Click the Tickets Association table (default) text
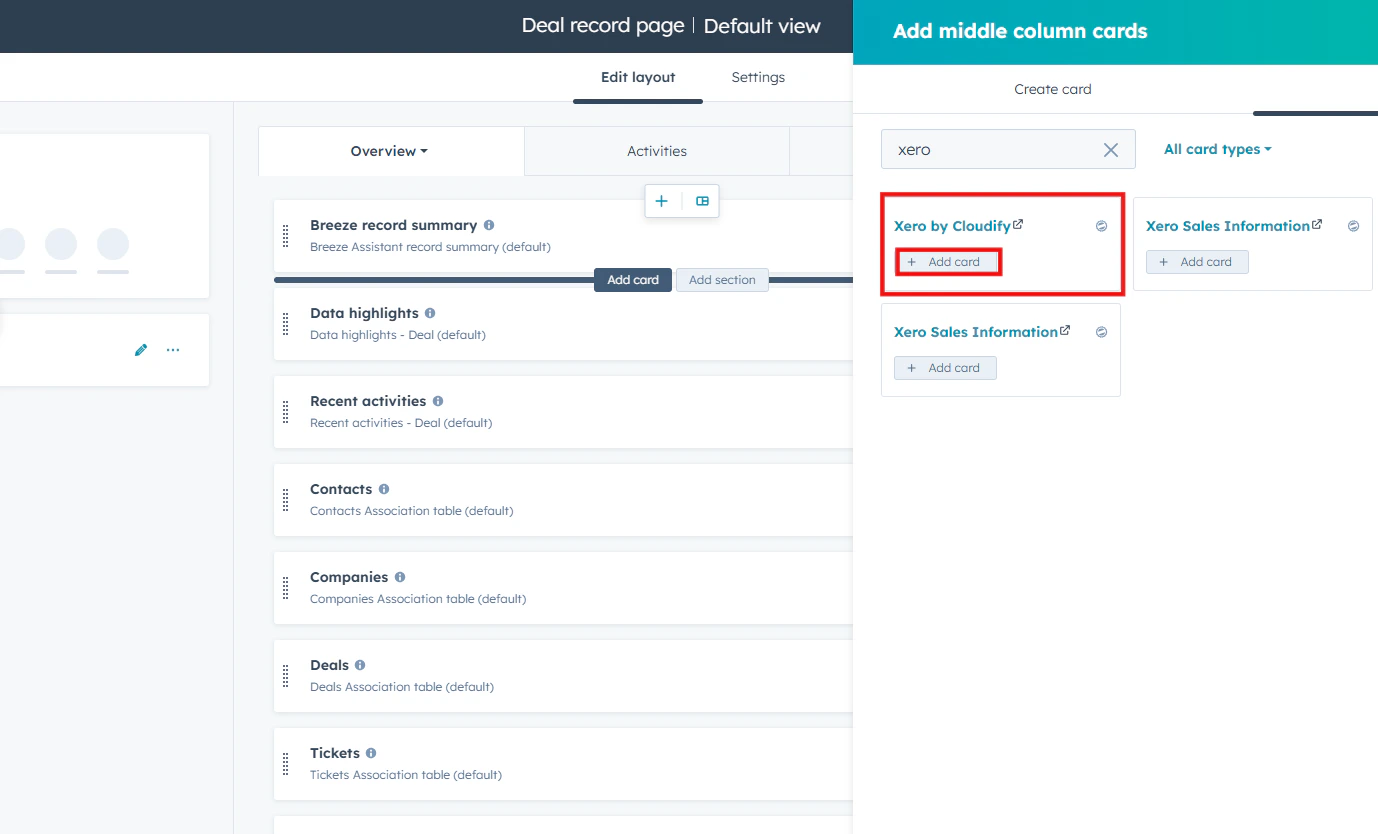The width and height of the screenshot is (1378, 834). tap(406, 775)
